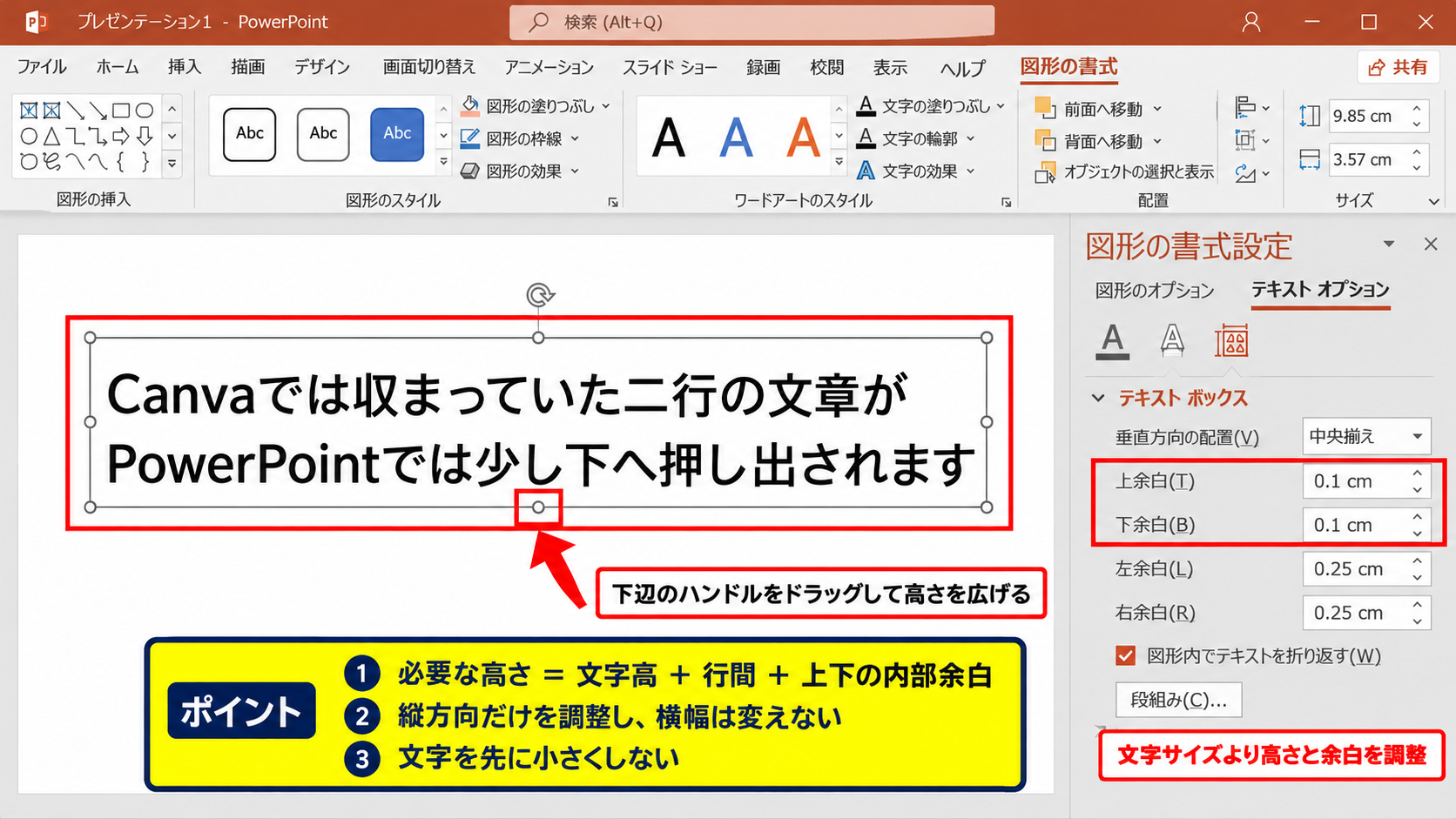The height and width of the screenshot is (819, 1456).
Task: Open the format pane options dropdown arrow
Action: click(1389, 245)
